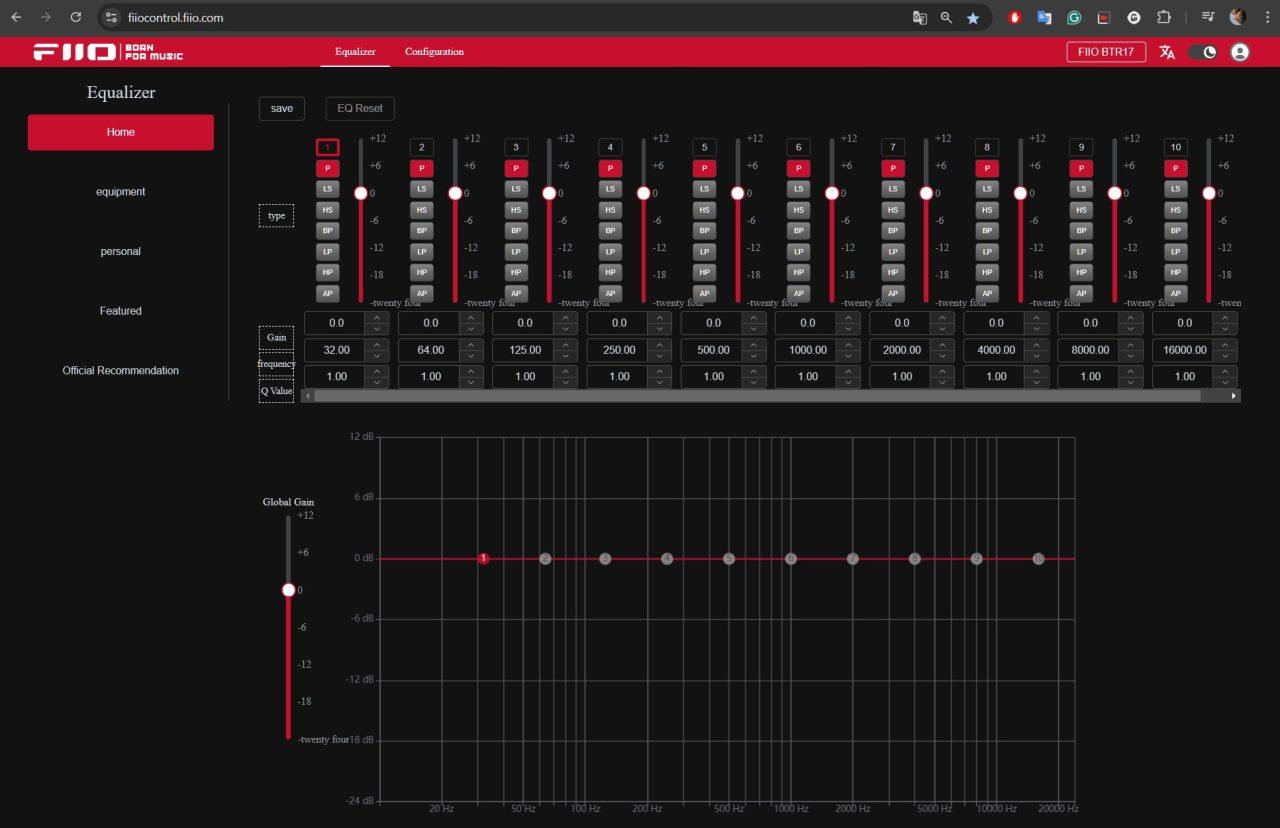
Task: Open the personal sidebar item
Action: (x=121, y=251)
